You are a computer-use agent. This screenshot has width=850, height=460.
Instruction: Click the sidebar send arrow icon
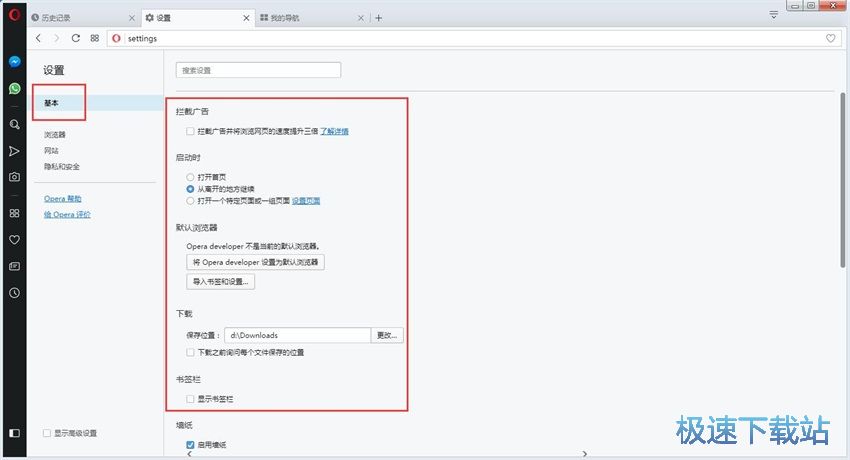tap(15, 151)
